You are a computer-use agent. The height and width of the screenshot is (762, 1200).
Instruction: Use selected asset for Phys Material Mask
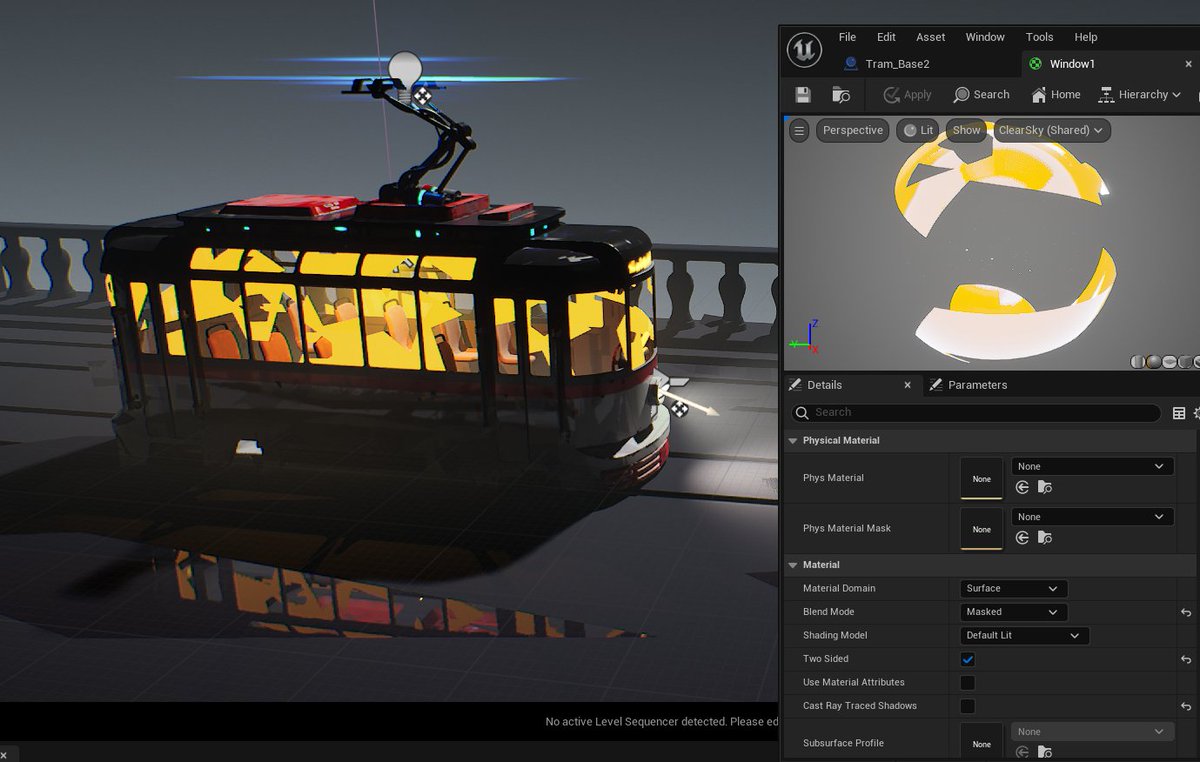[x=1022, y=538]
